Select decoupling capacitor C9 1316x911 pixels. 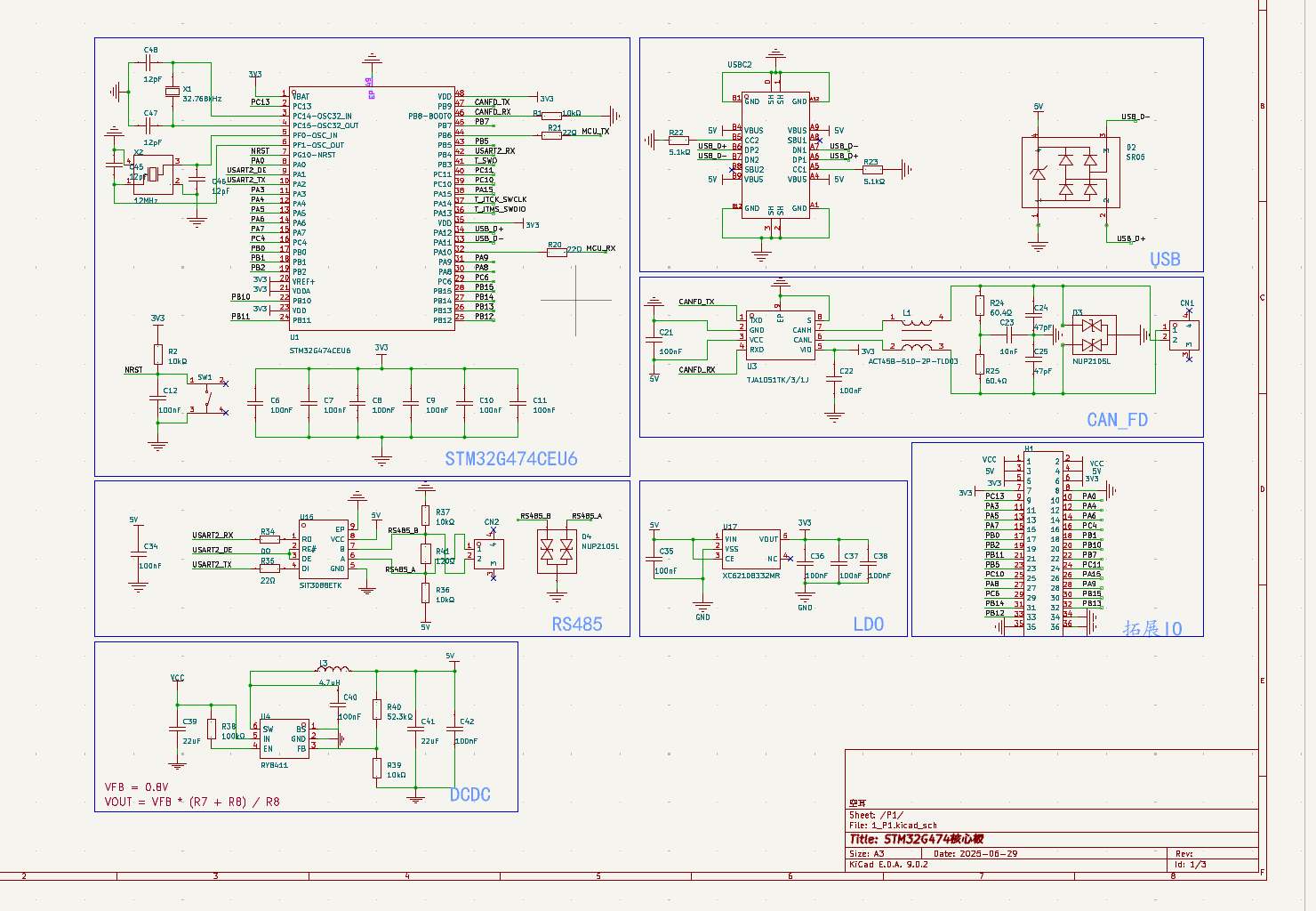(x=411, y=404)
